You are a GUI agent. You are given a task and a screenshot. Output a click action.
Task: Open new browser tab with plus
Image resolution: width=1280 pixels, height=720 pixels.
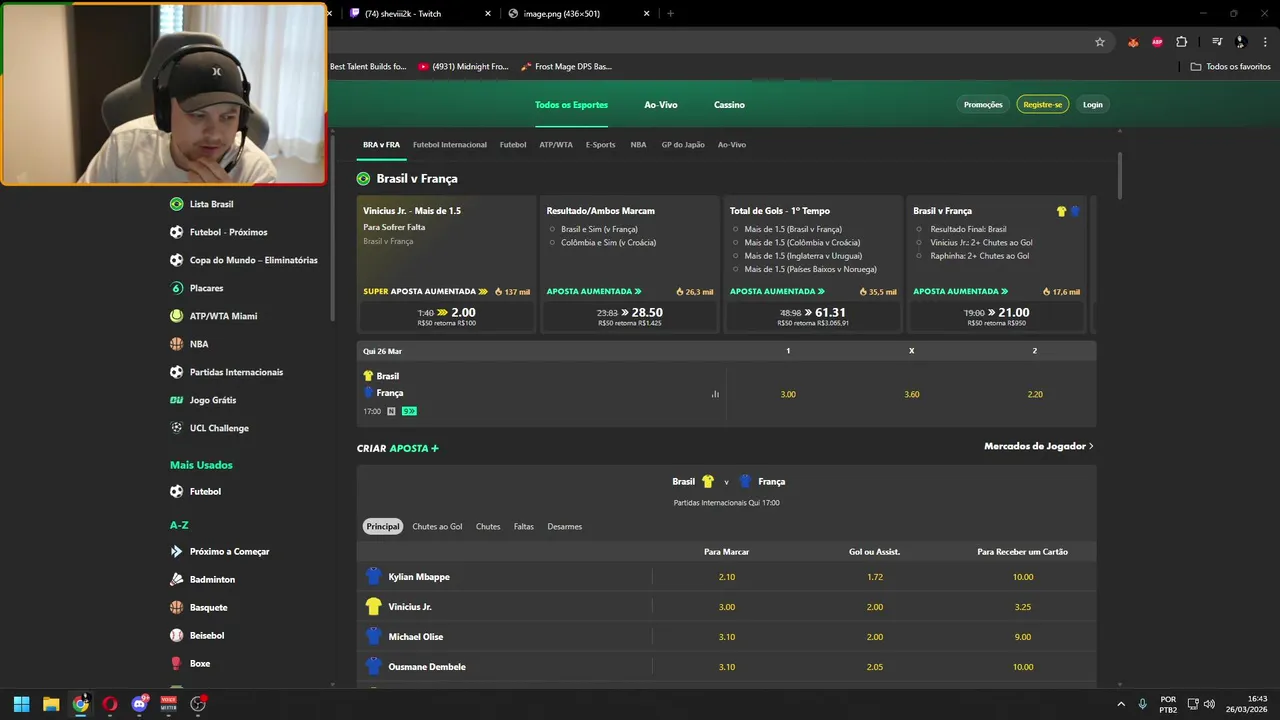670,14
